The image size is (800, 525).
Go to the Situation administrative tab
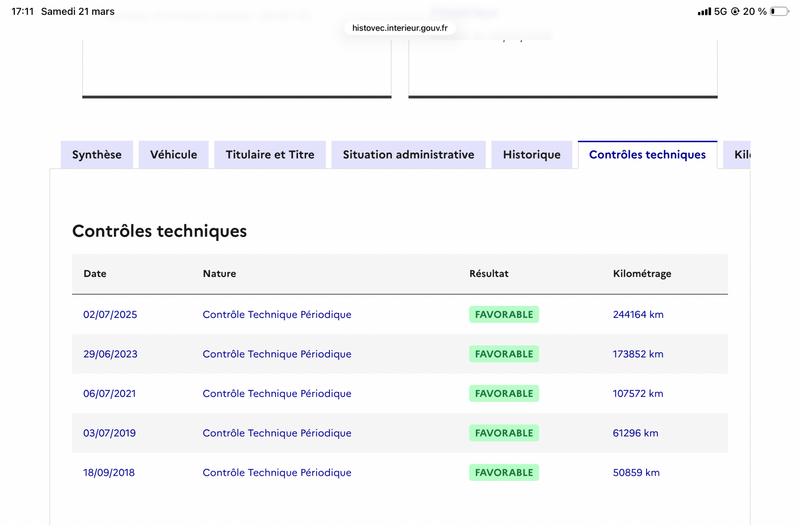[x=408, y=155]
